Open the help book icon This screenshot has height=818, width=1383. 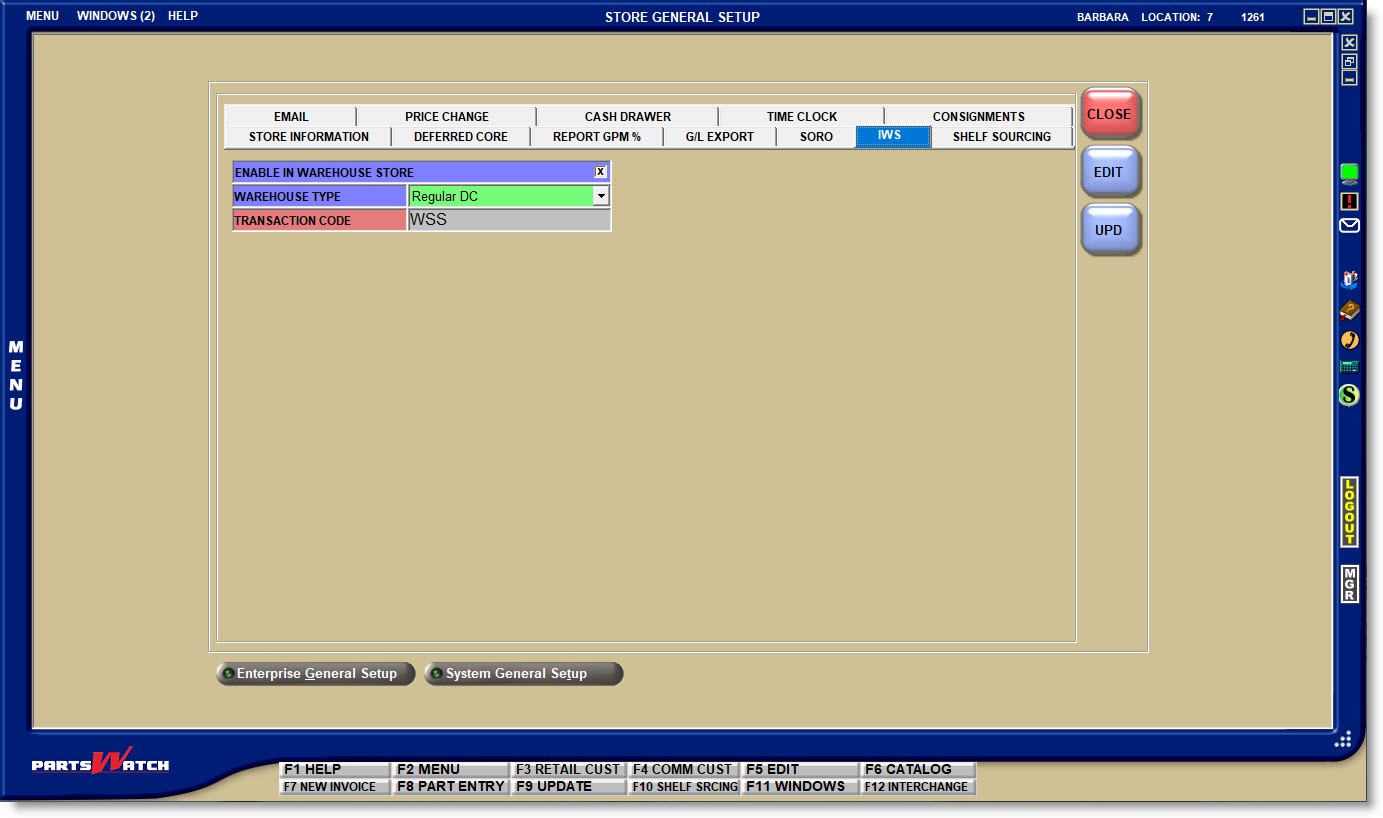[1349, 310]
